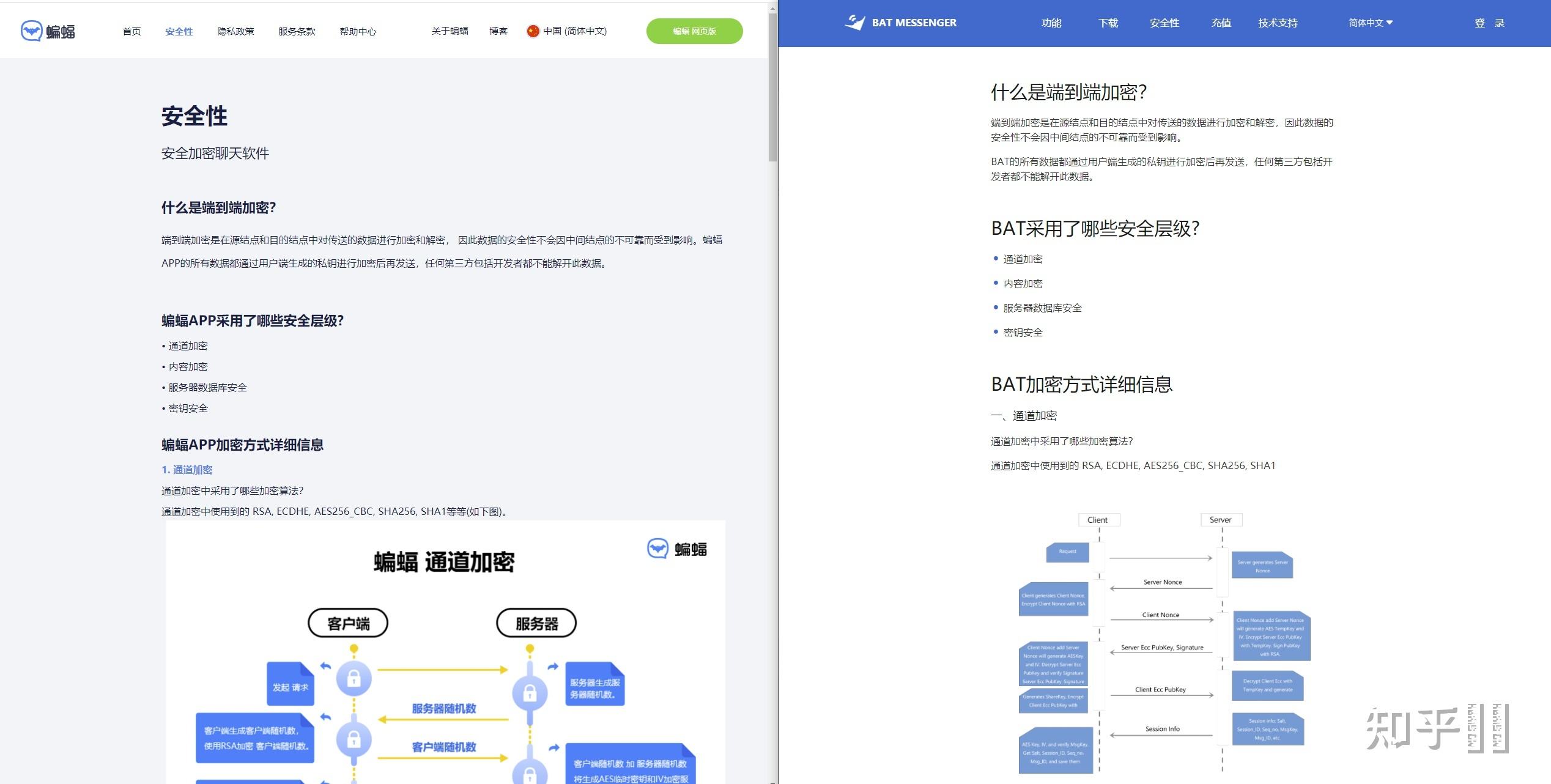Screen dimensions: 1551x784
Task: Click the first padlock icon under 客户端
Action: 354,678
